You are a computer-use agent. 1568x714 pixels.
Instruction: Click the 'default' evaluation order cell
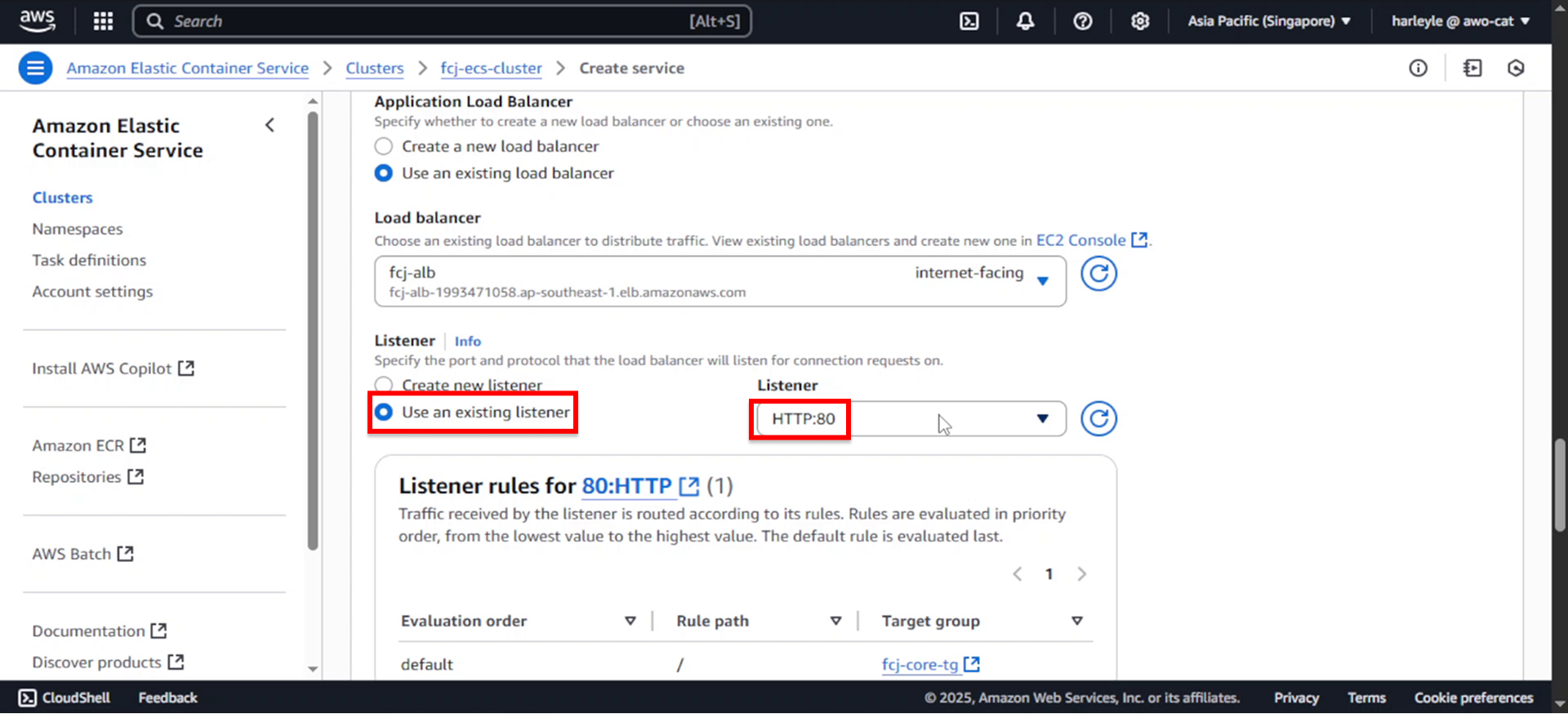pos(426,665)
